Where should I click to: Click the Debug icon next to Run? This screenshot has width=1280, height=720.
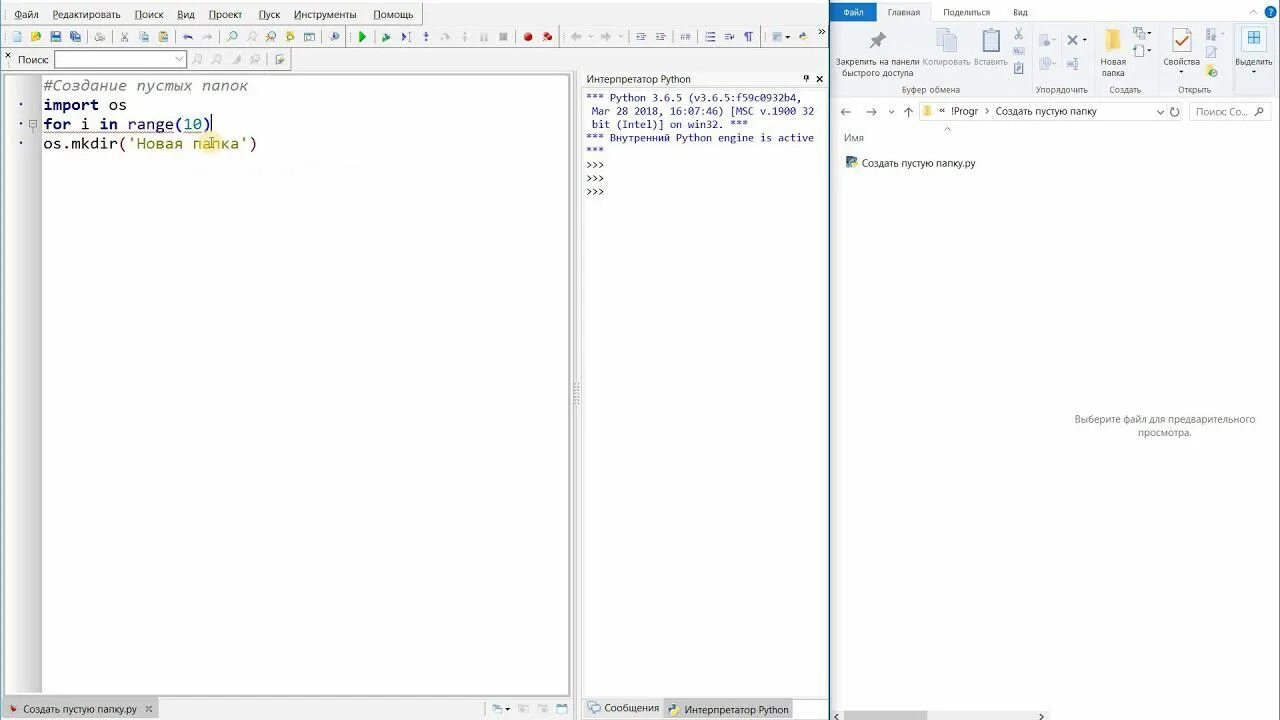click(x=386, y=37)
